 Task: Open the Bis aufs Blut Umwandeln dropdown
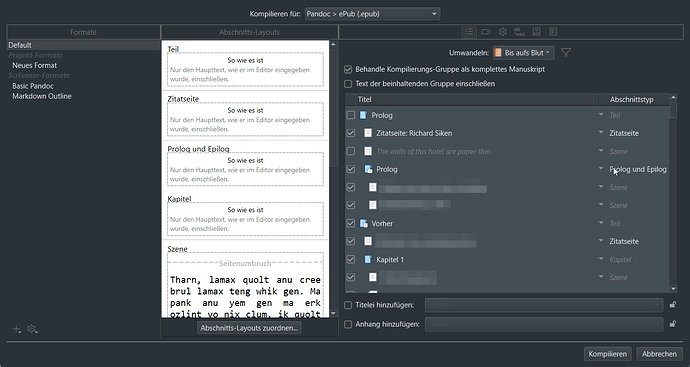click(523, 53)
